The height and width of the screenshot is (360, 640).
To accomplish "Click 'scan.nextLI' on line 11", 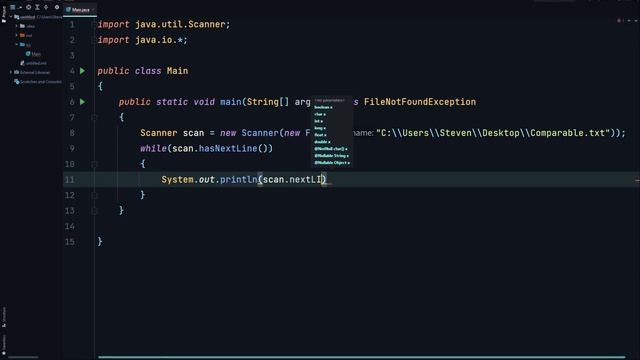I will tap(292, 179).
